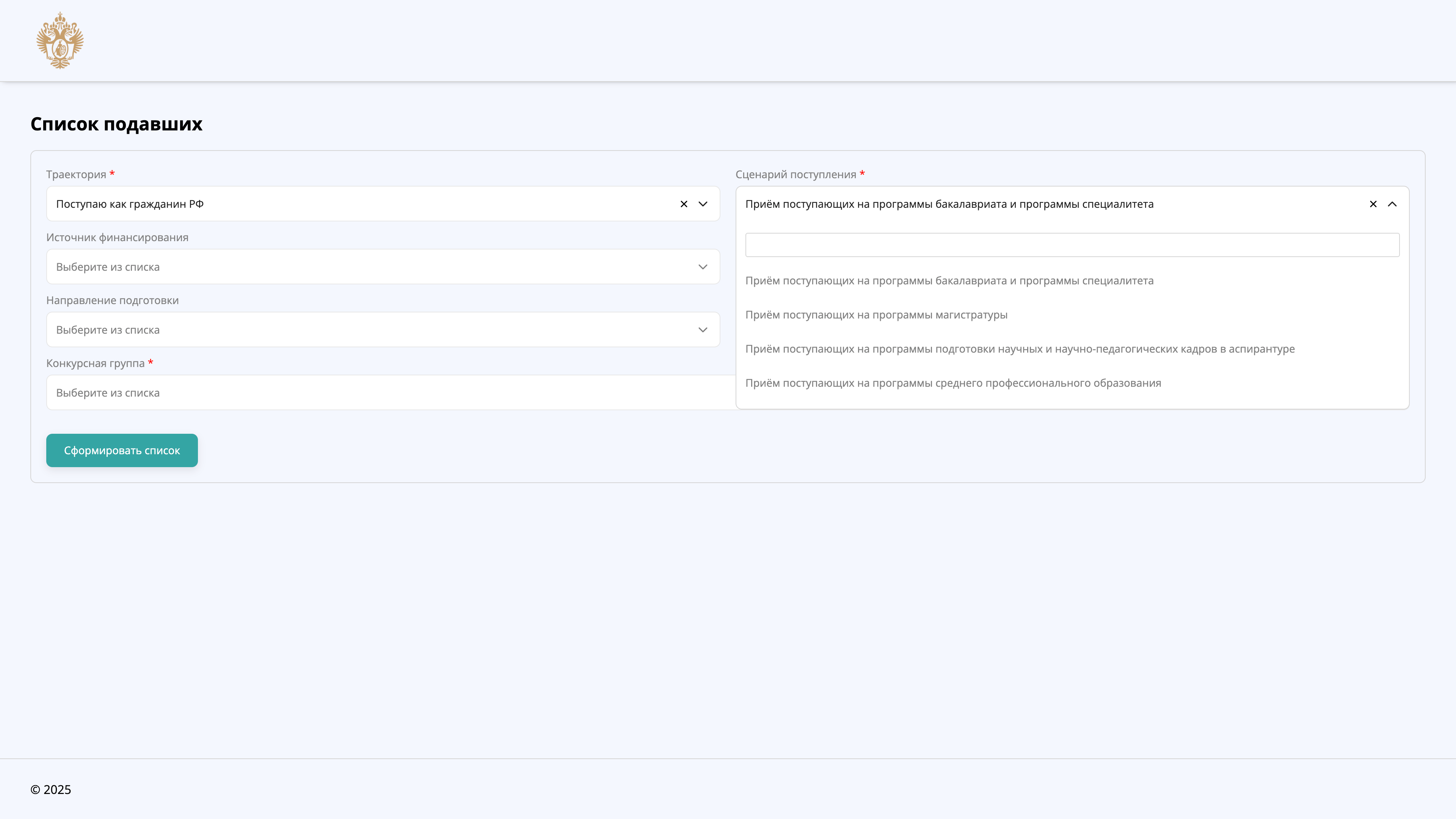Click the "© 2025" footer text
1456x819 pixels.
point(51,789)
